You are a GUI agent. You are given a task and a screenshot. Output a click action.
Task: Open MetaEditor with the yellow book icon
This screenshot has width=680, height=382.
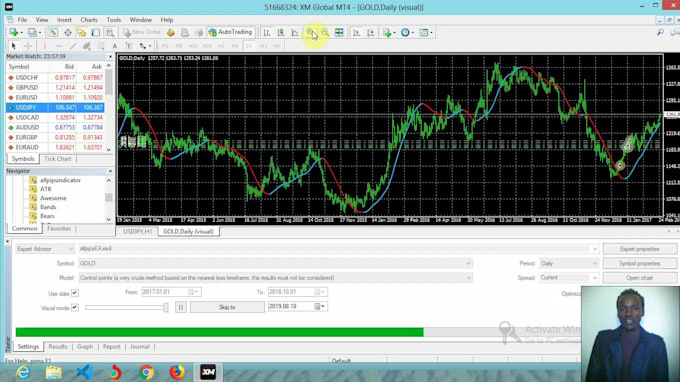170,33
